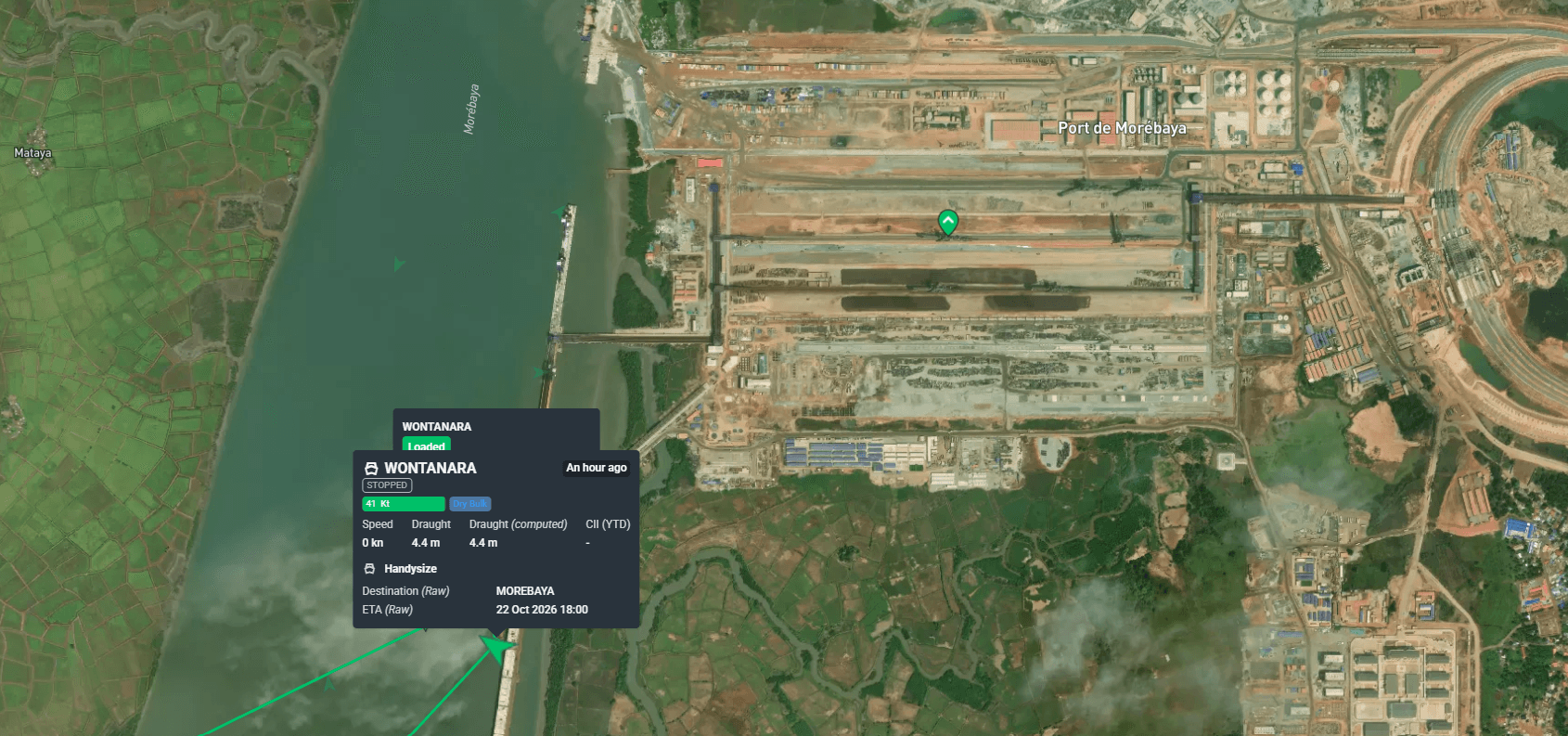The width and height of the screenshot is (1568, 736).
Task: Click the "CII (YTD)" label
Action: (608, 524)
